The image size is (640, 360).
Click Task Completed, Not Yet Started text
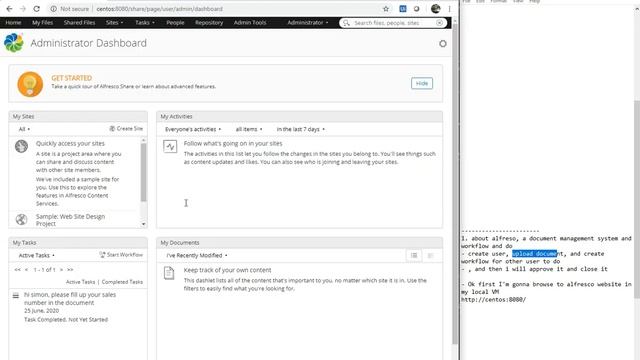click(66, 320)
